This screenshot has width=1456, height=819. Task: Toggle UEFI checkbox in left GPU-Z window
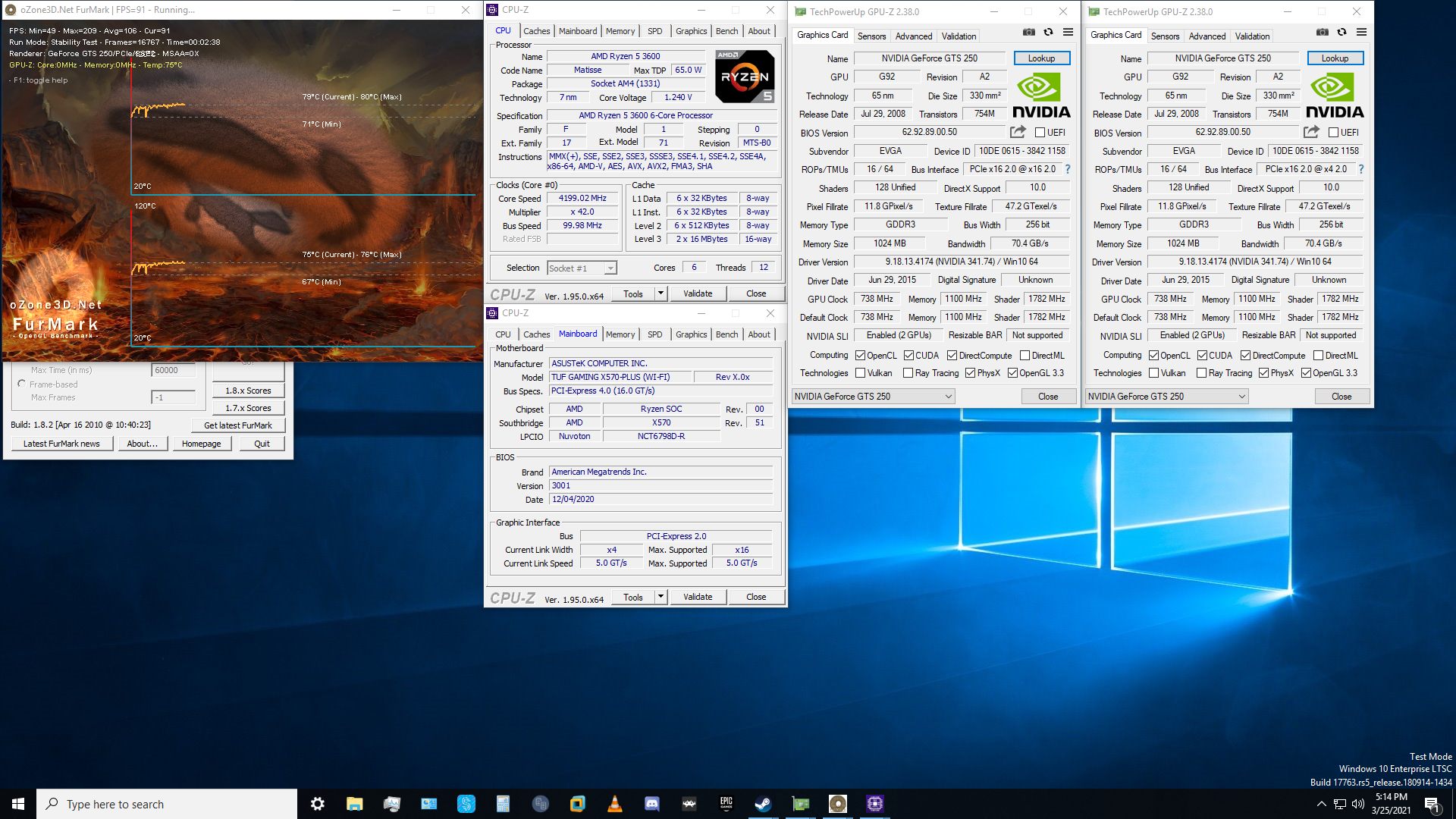tap(1040, 133)
